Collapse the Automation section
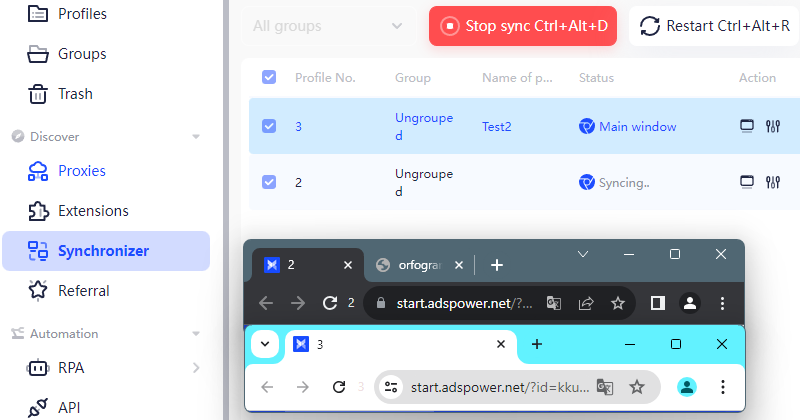Viewport: 800px width, 420px height. (x=196, y=334)
